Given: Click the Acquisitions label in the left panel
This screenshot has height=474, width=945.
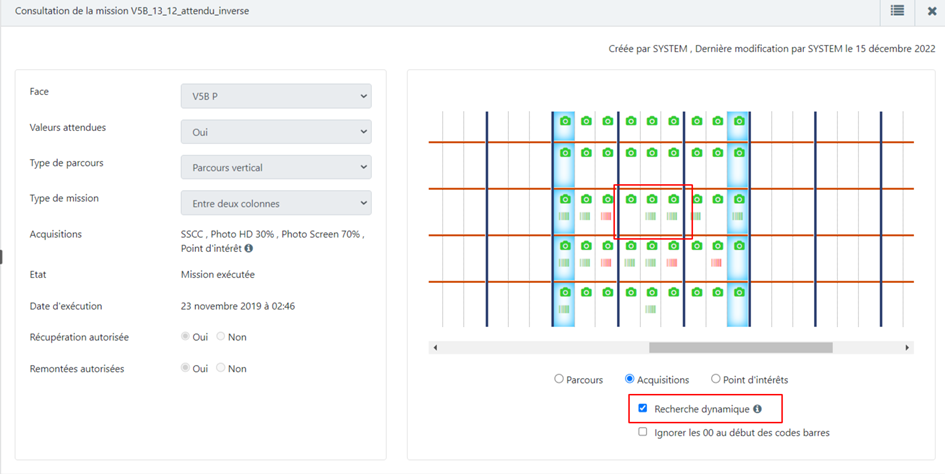Looking at the screenshot, I should [x=55, y=234].
